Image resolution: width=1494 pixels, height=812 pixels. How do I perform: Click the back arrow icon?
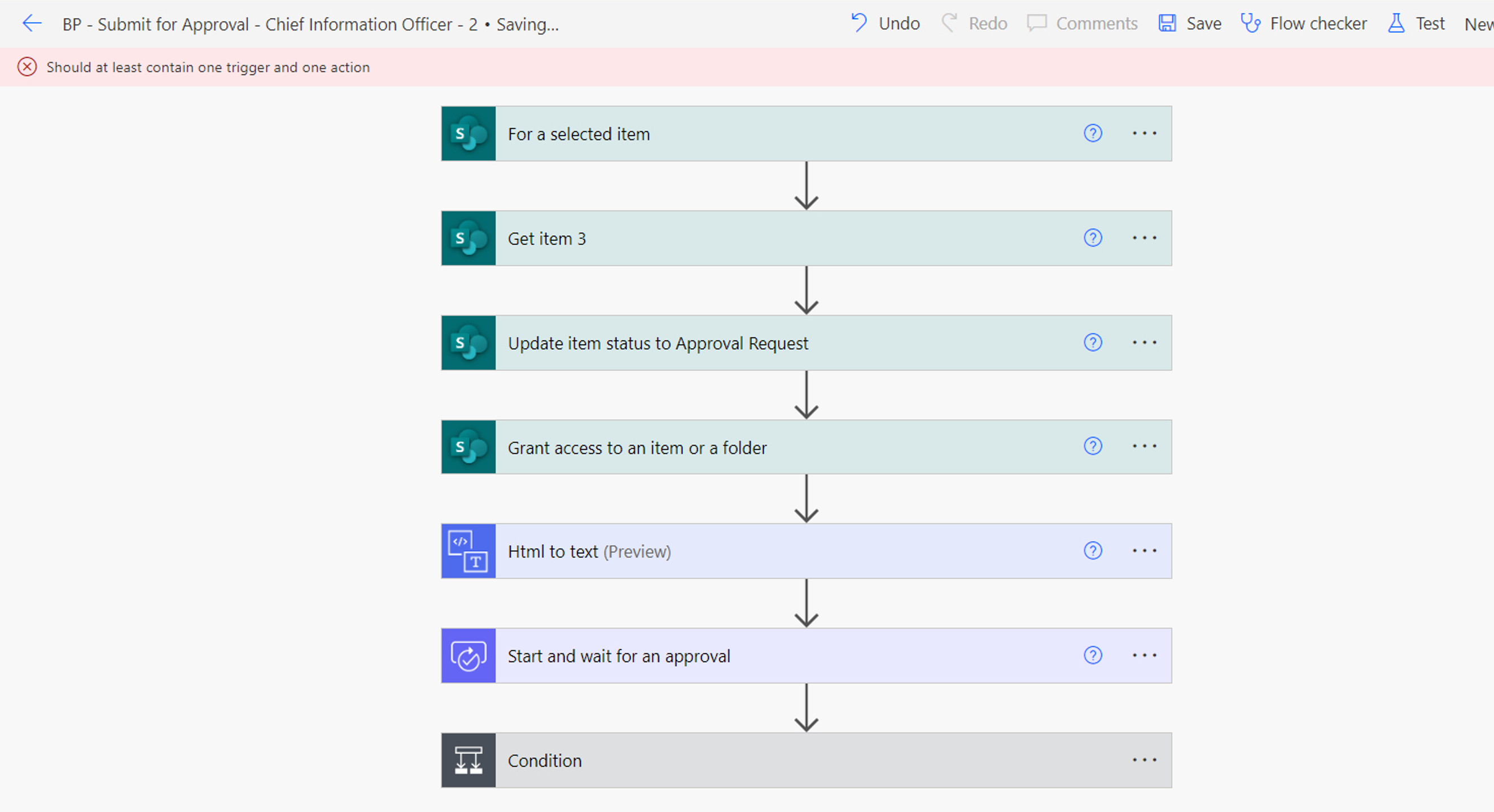(32, 24)
